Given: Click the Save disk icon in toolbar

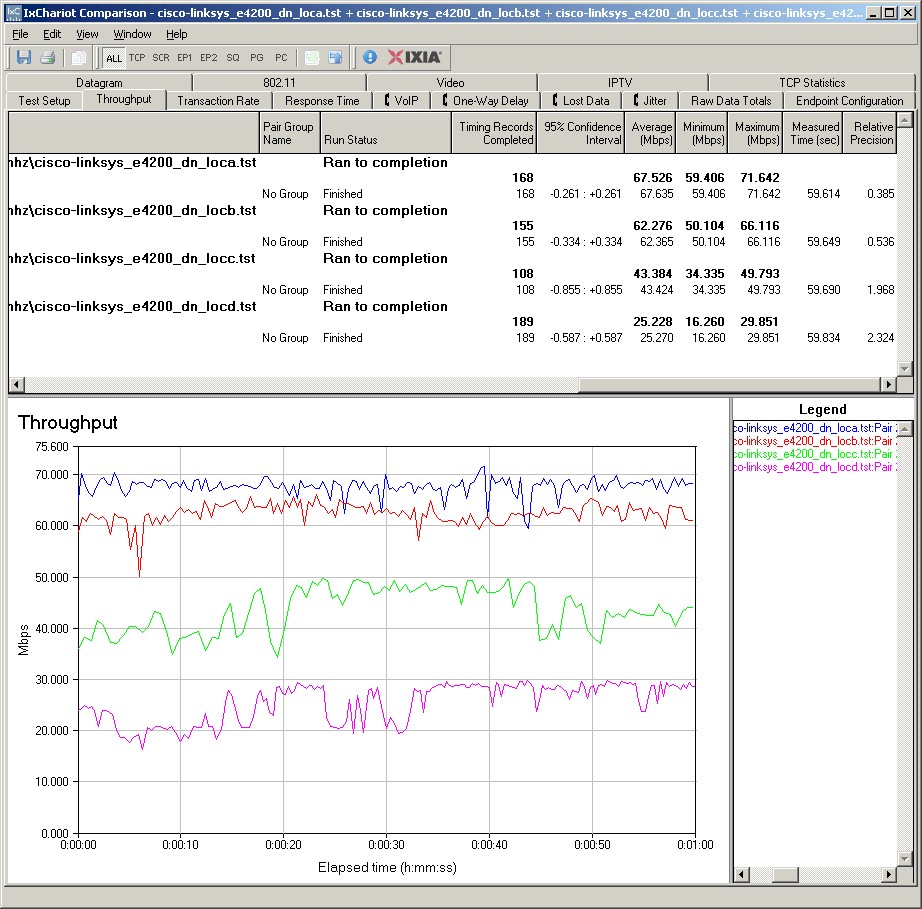Looking at the screenshot, I should point(24,58).
